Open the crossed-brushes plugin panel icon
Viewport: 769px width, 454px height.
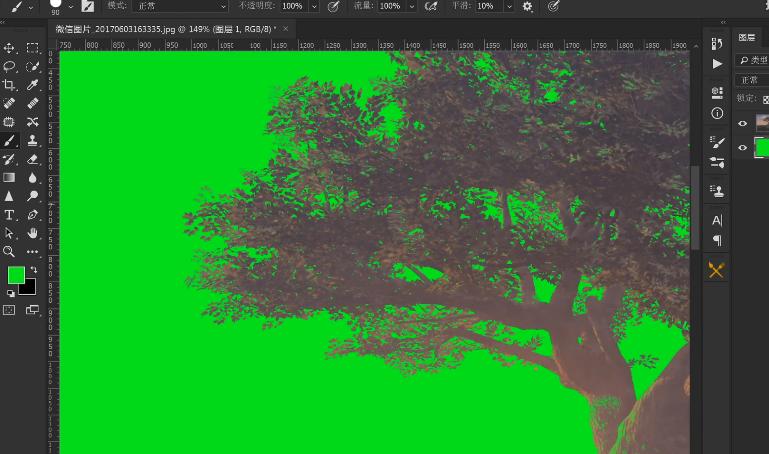coord(716,269)
